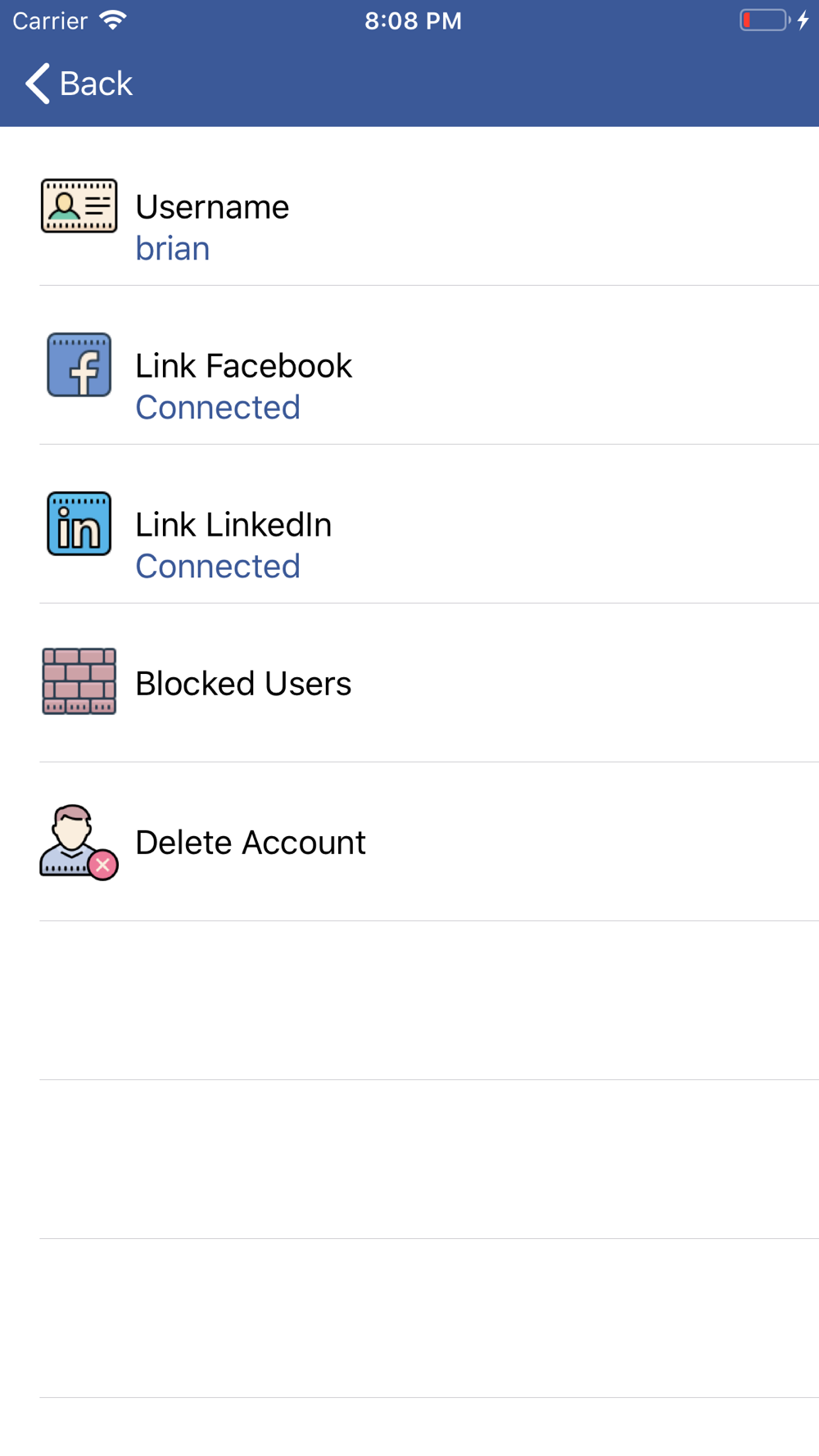Screen dimensions: 819x1456
Task: Open the Blocked Users list
Action: (409, 683)
